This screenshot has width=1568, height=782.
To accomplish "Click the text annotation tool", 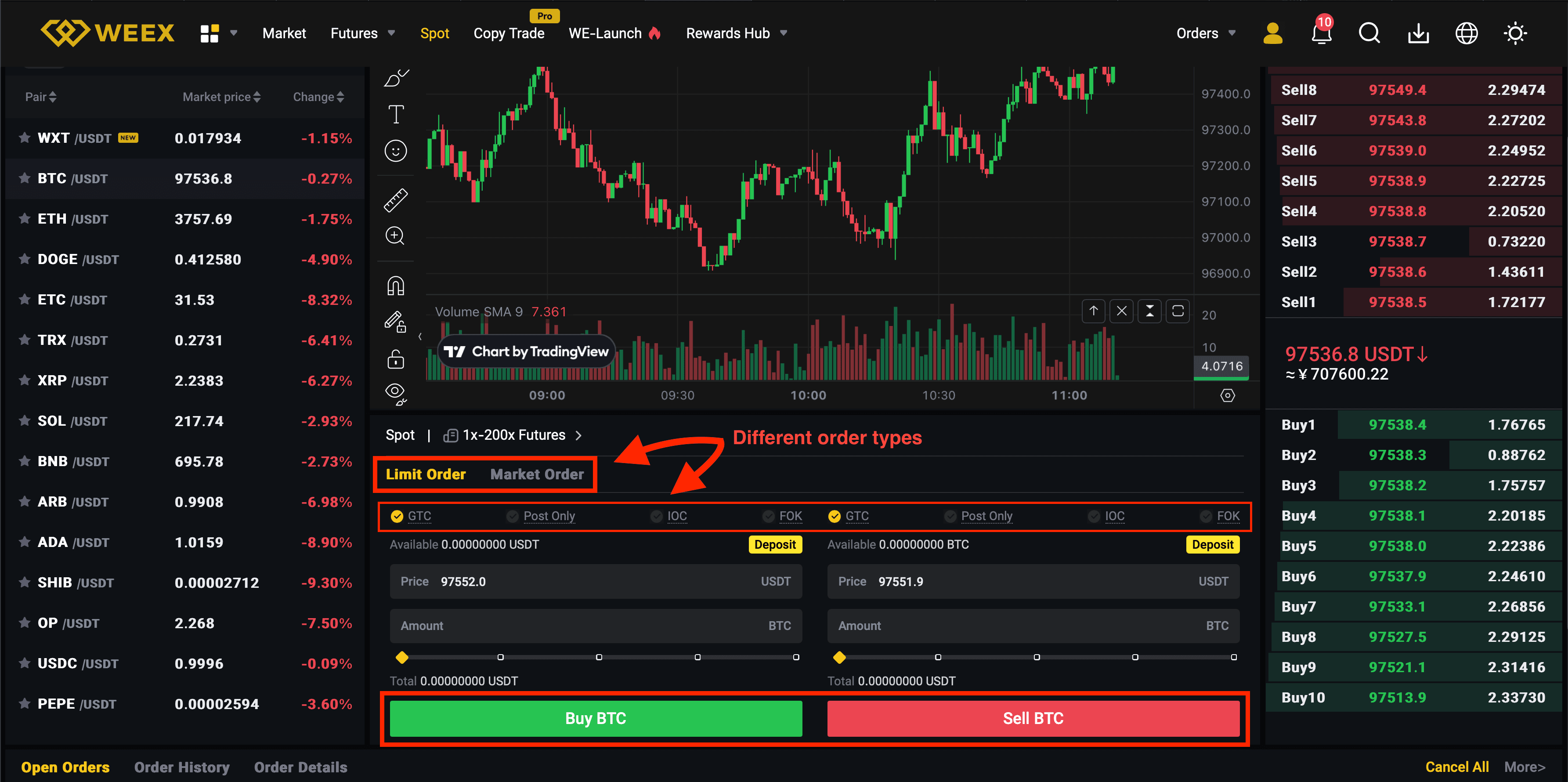I will coord(396,114).
